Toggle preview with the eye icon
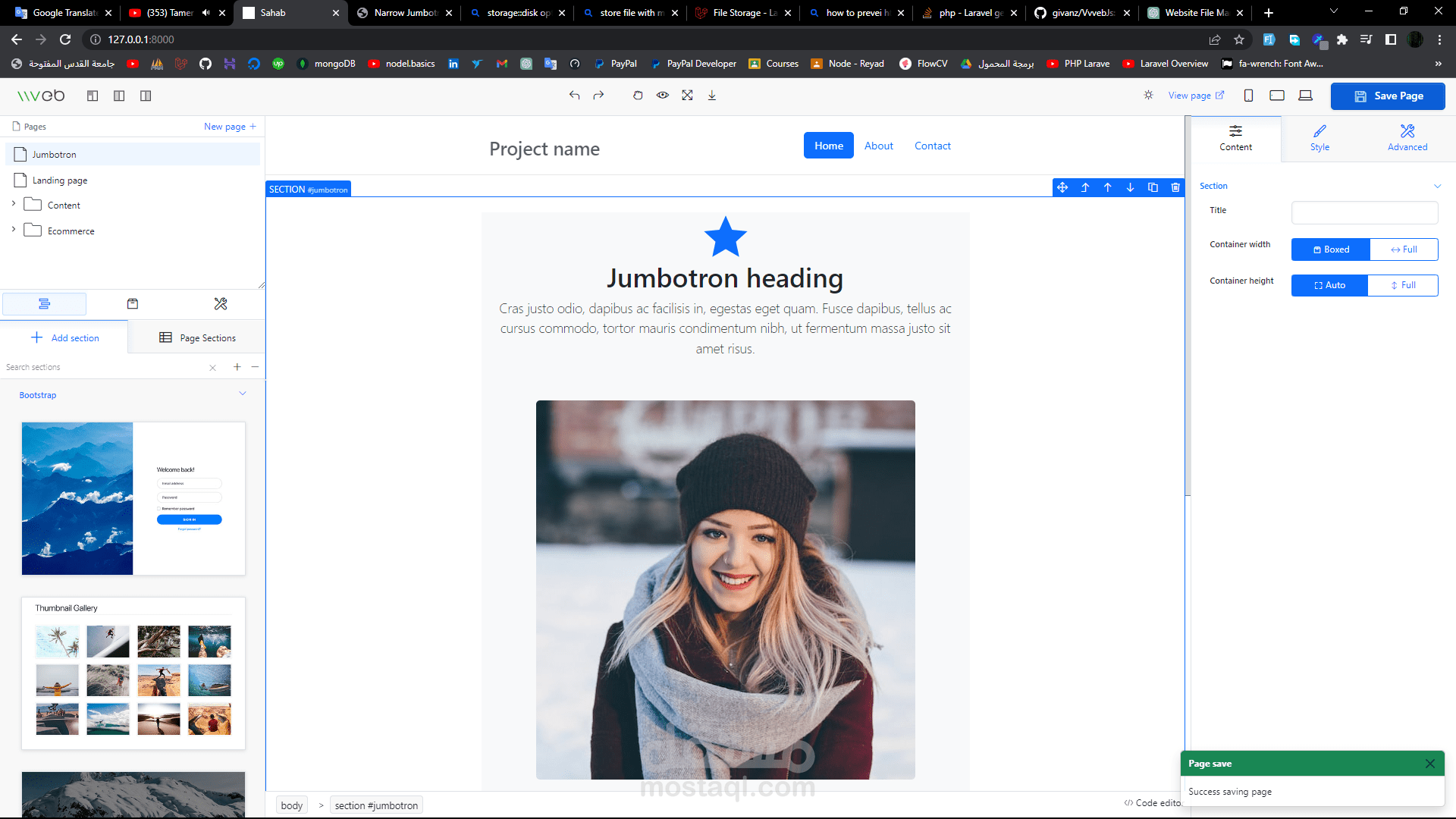The image size is (1456, 819). tap(663, 96)
